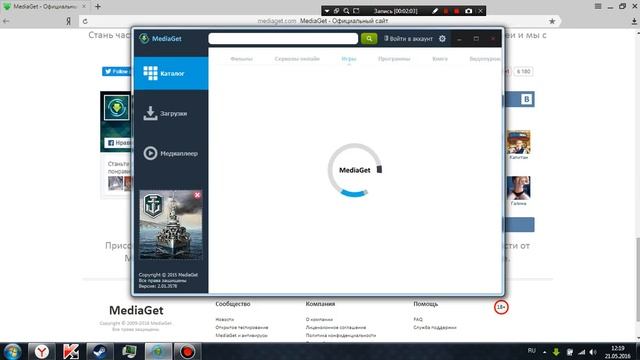Viewport: 640px width, 360px height.
Task: Bookmark the page with star icon
Action: coord(552,21)
